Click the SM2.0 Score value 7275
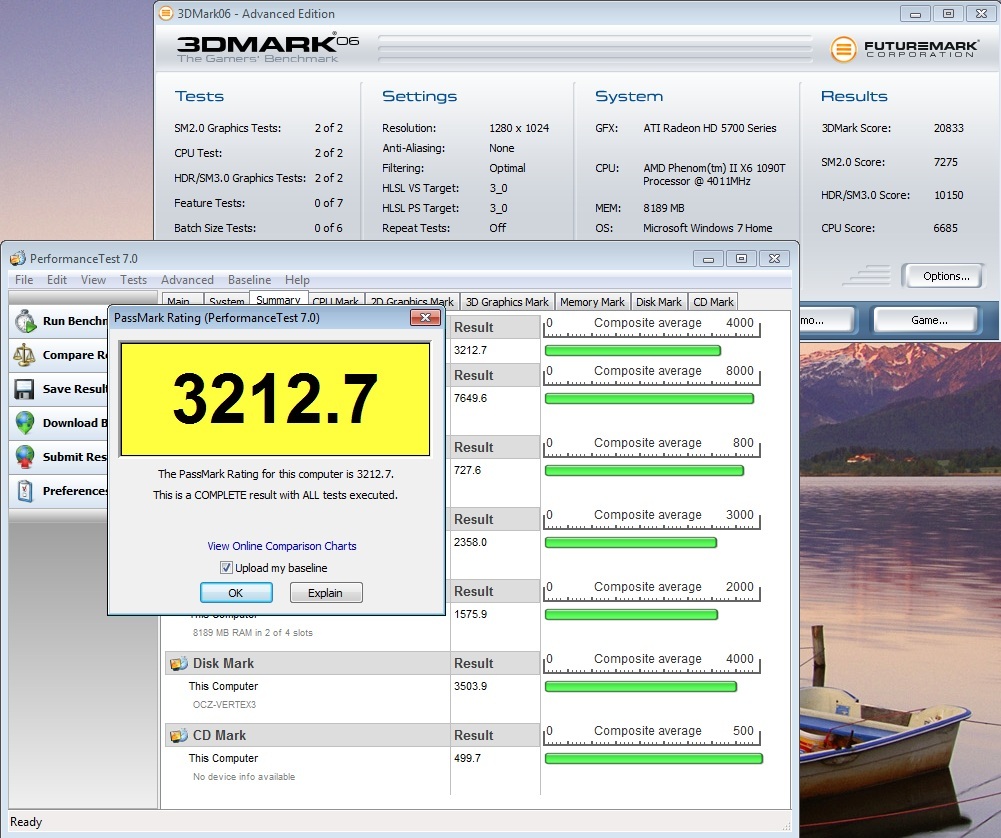This screenshot has width=1001, height=838. (x=945, y=161)
